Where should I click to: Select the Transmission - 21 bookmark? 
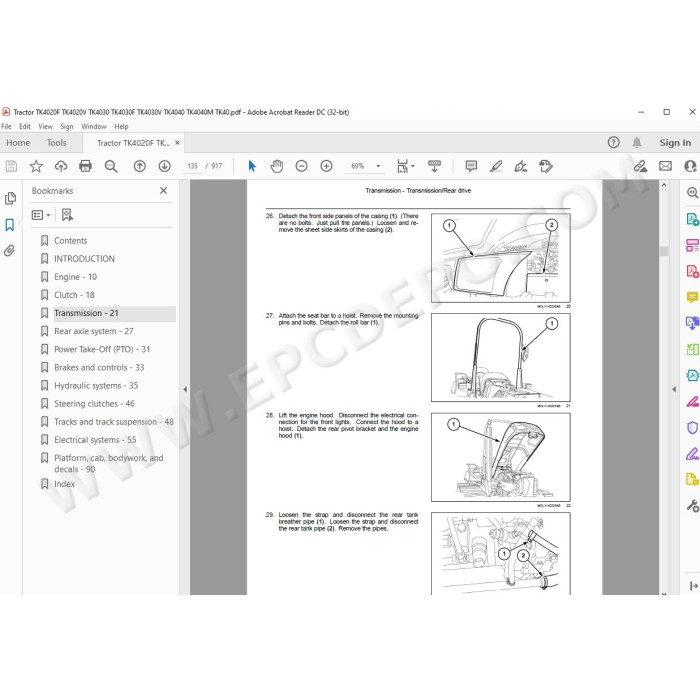tap(86, 313)
